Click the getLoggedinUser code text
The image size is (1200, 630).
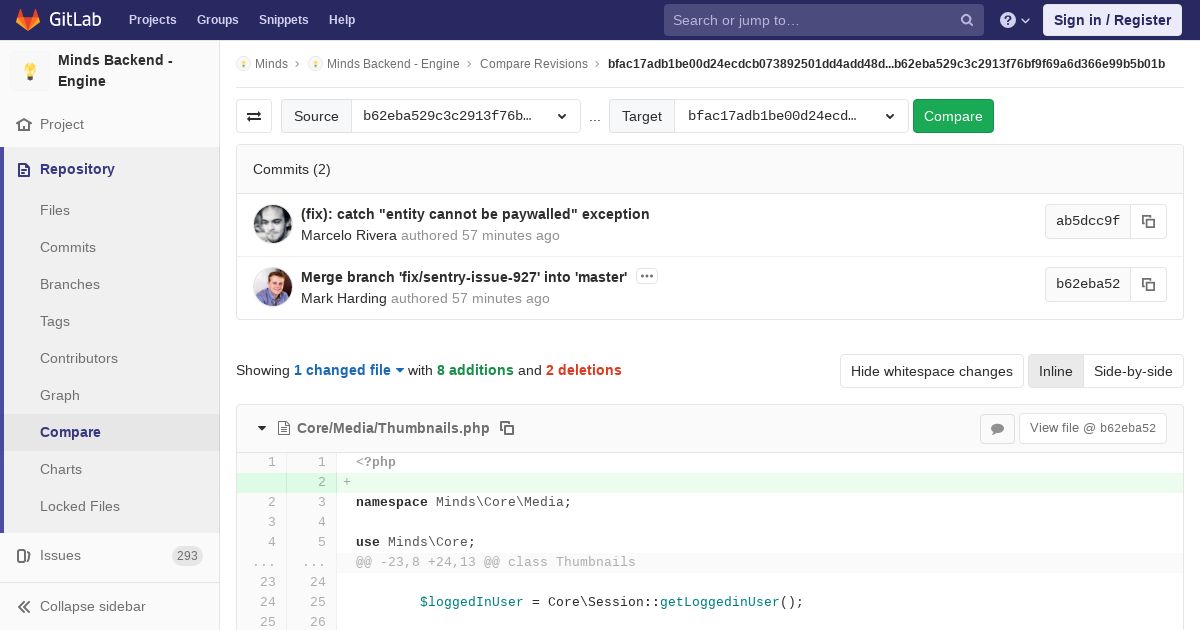click(719, 602)
